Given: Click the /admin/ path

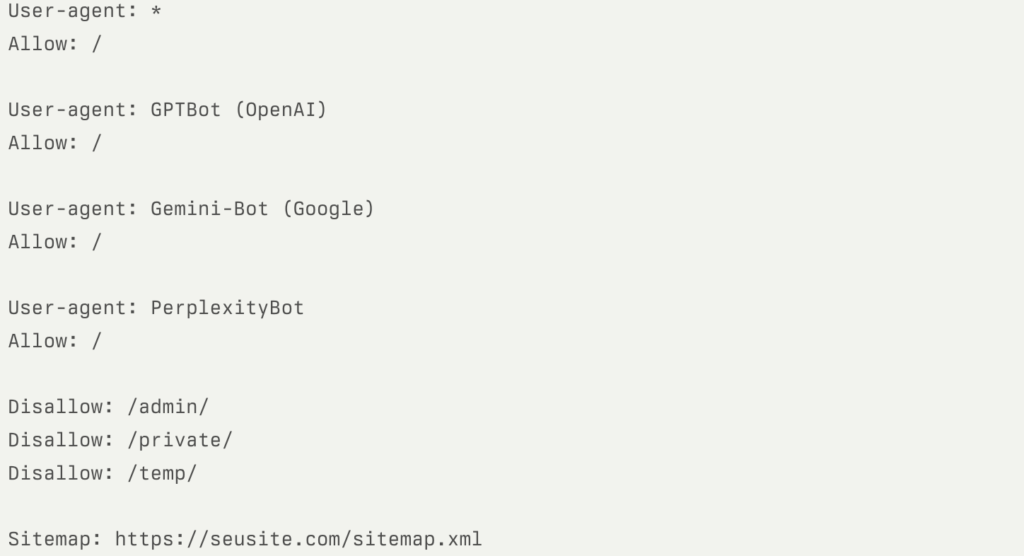Looking at the screenshot, I should click(167, 407).
